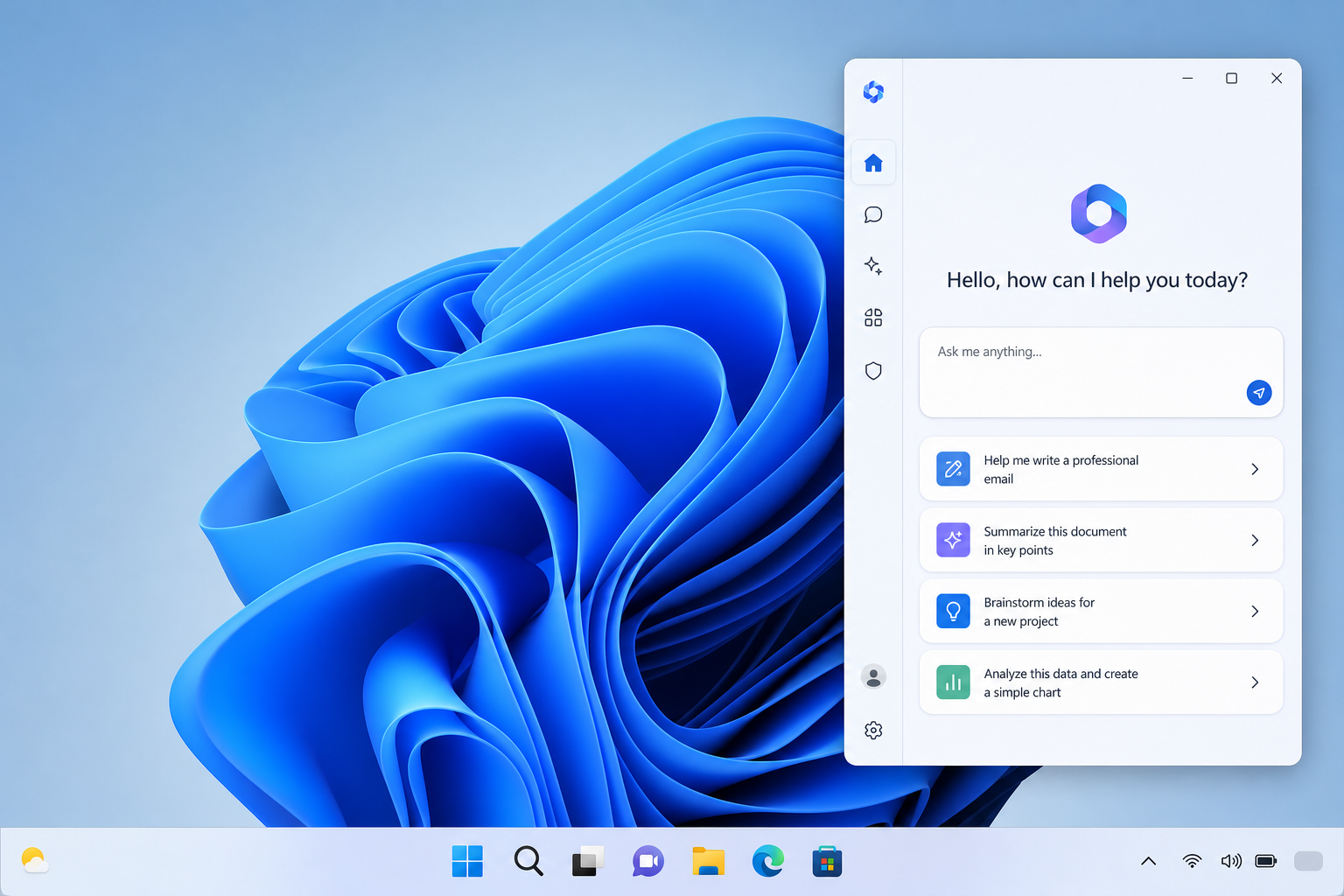The image size is (1344, 896).
Task: Open the Windows Start menu
Action: click(467, 861)
